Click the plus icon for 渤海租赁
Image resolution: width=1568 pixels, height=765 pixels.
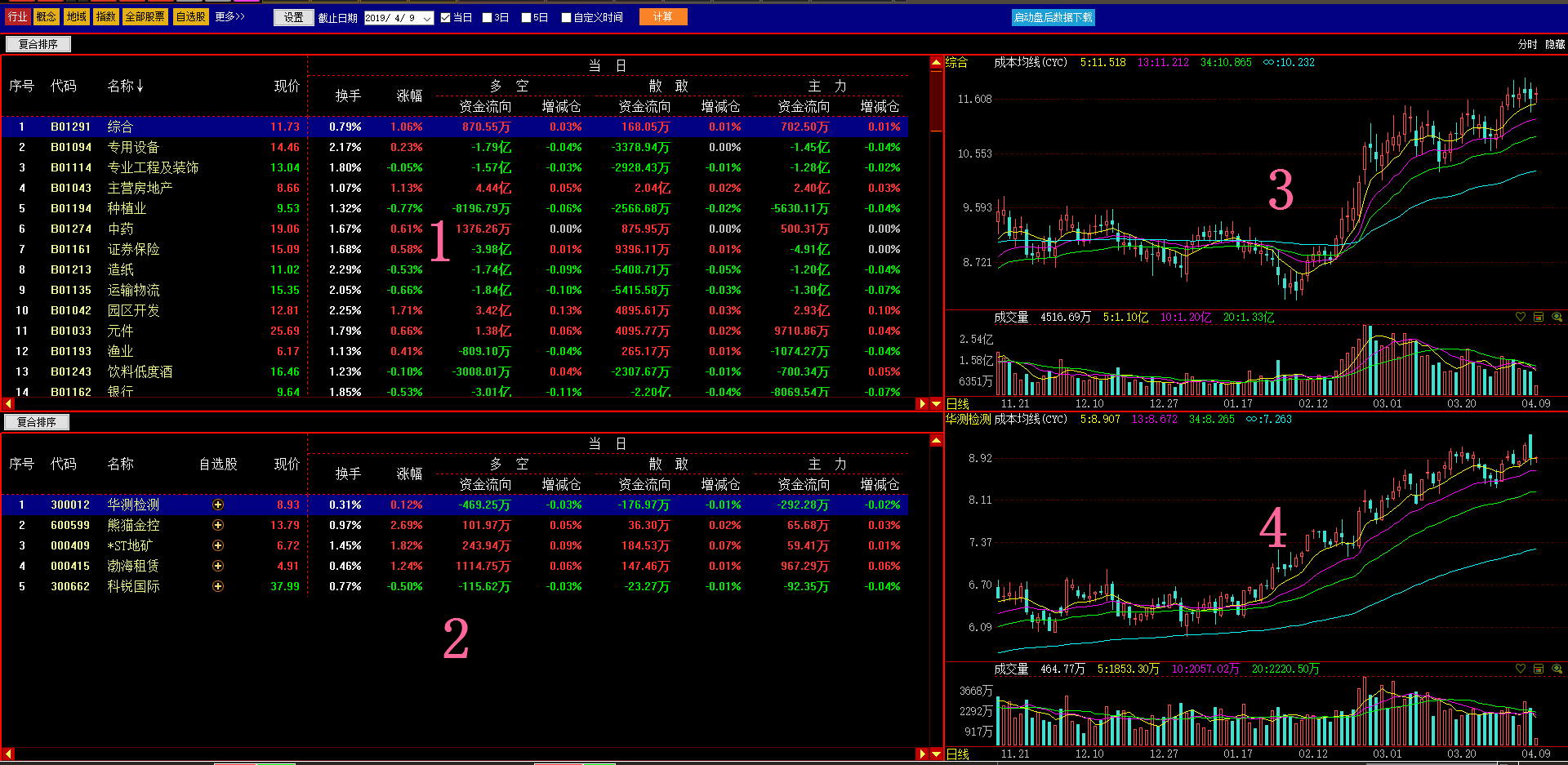[x=217, y=566]
